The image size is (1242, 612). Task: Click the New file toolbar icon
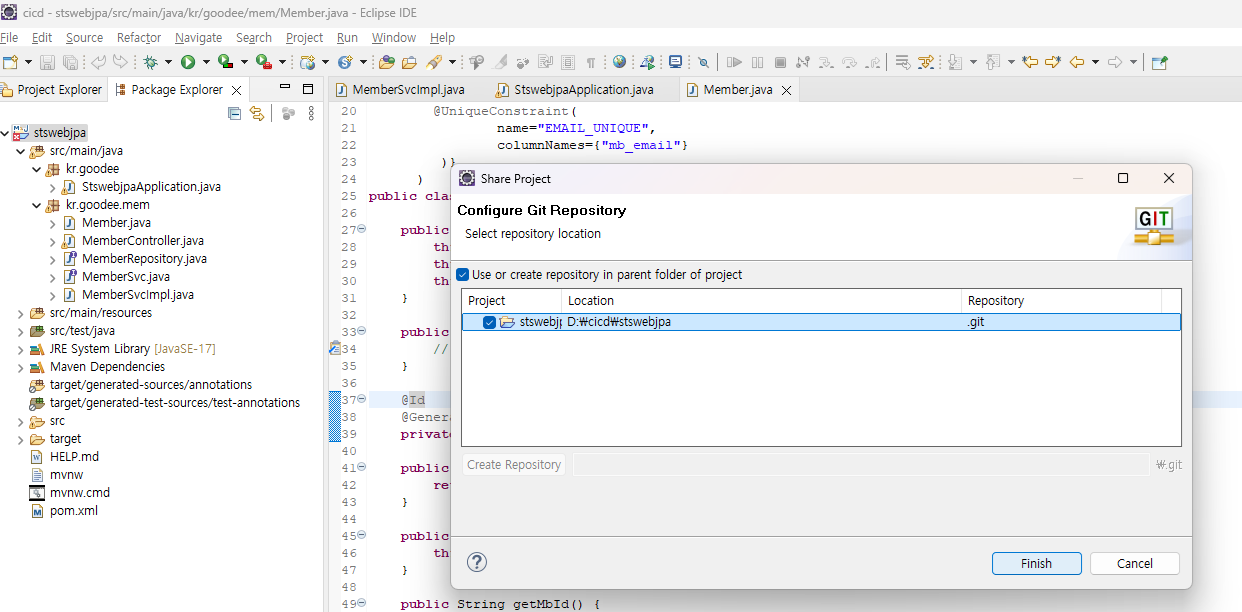(x=10, y=62)
